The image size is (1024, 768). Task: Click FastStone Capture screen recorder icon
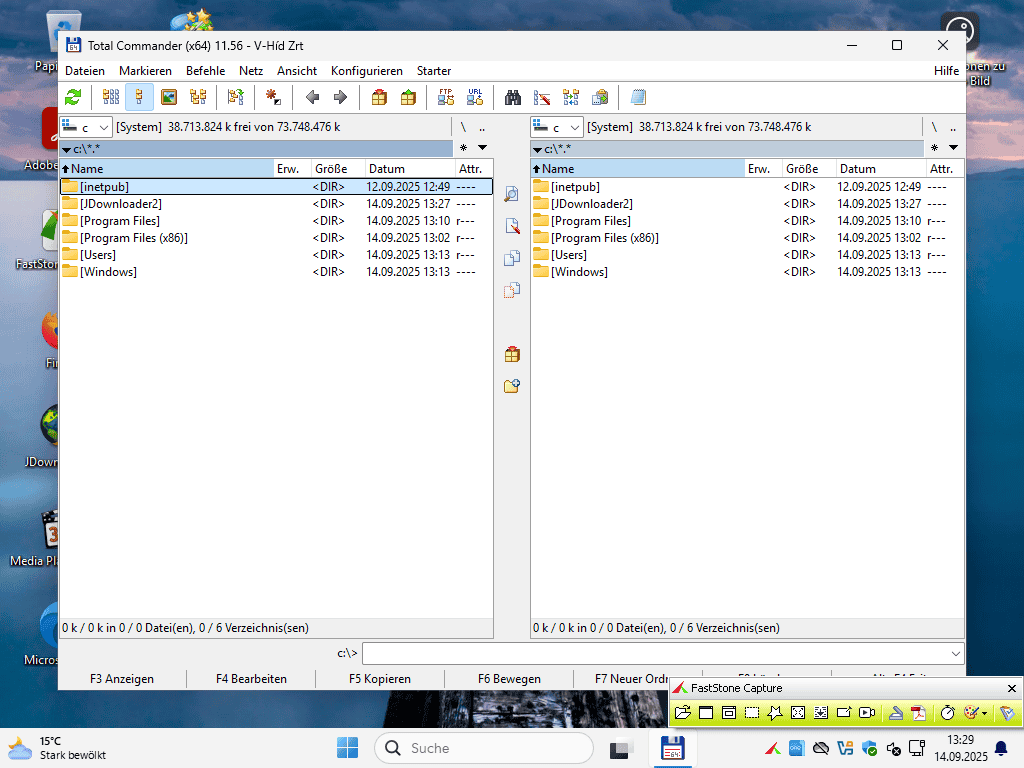tap(867, 712)
